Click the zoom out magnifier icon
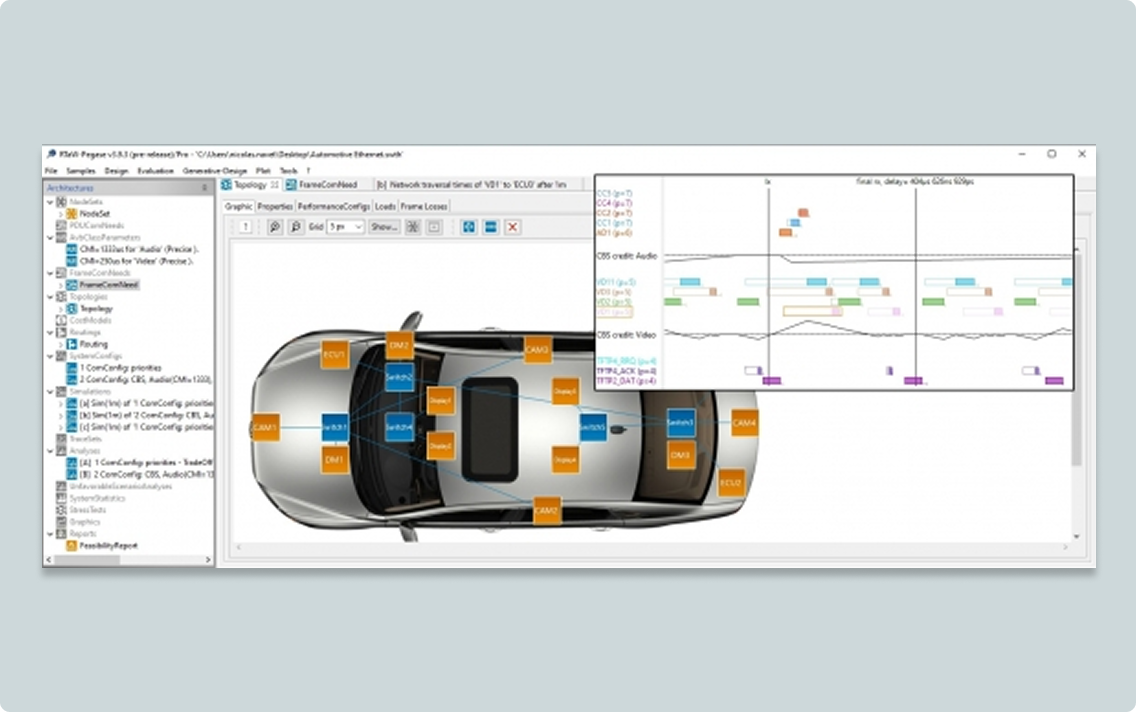This screenshot has width=1136, height=712. (295, 227)
